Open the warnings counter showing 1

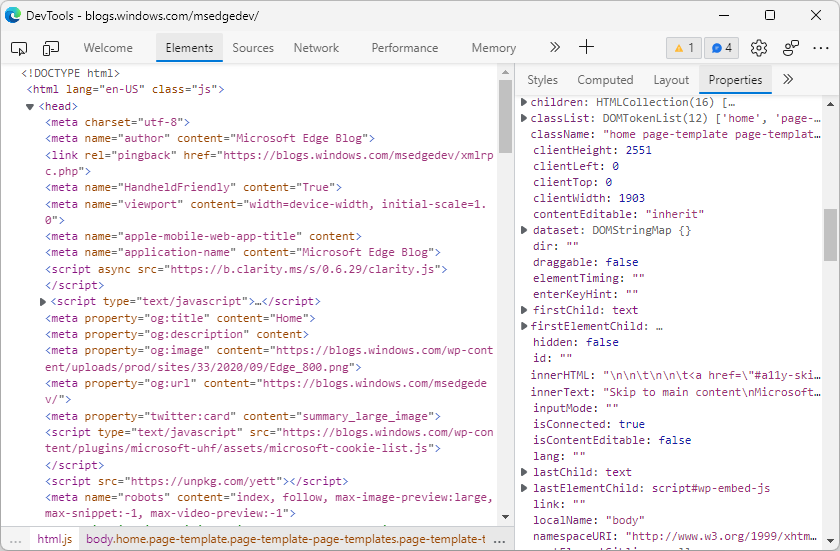point(684,48)
